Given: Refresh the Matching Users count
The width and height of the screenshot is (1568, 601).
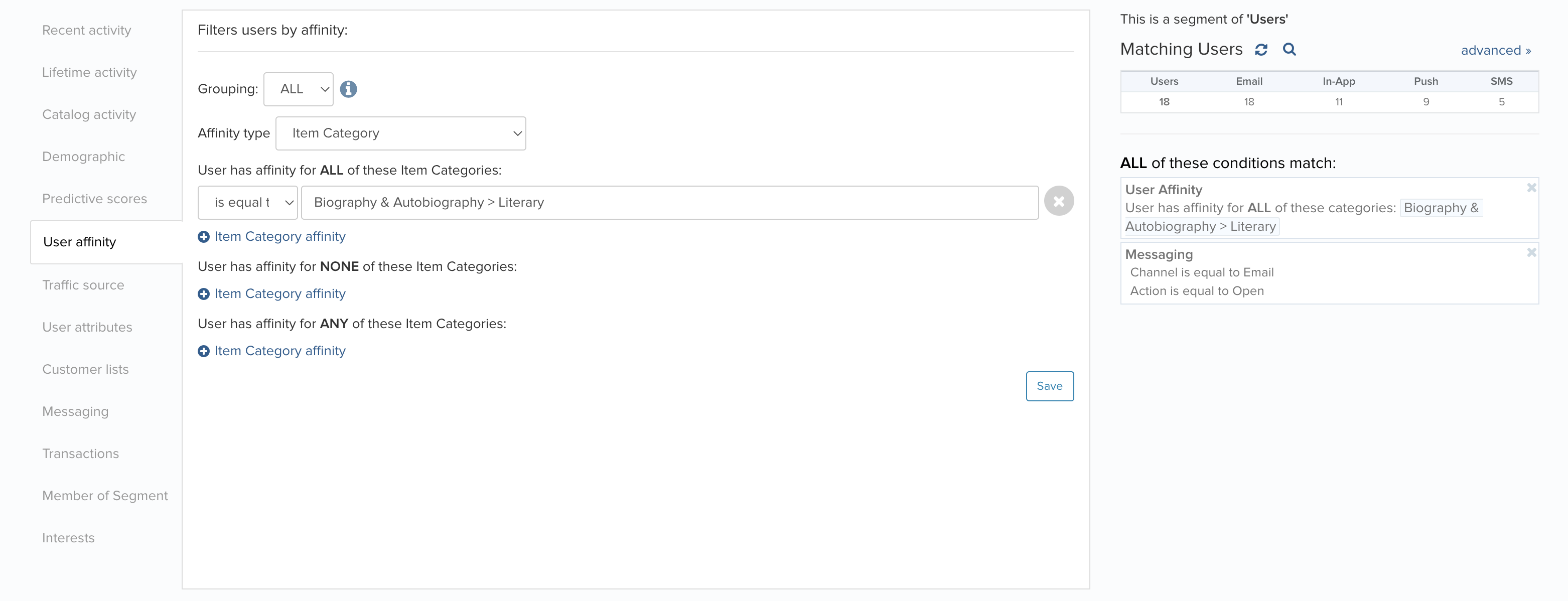Looking at the screenshot, I should (1260, 50).
